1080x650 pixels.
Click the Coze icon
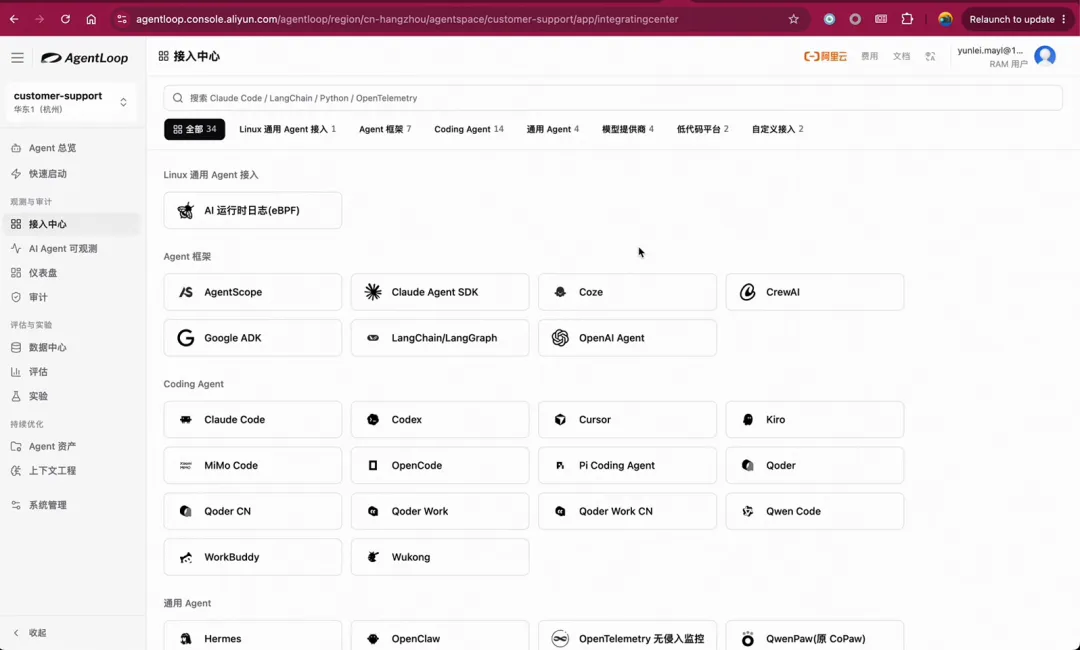click(x=560, y=292)
